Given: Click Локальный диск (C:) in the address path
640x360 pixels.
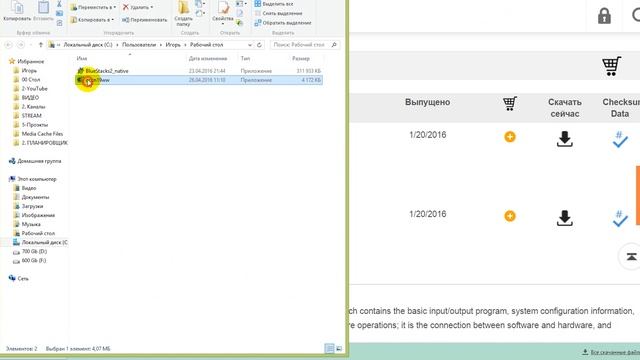Looking at the screenshot, I should (88, 45).
